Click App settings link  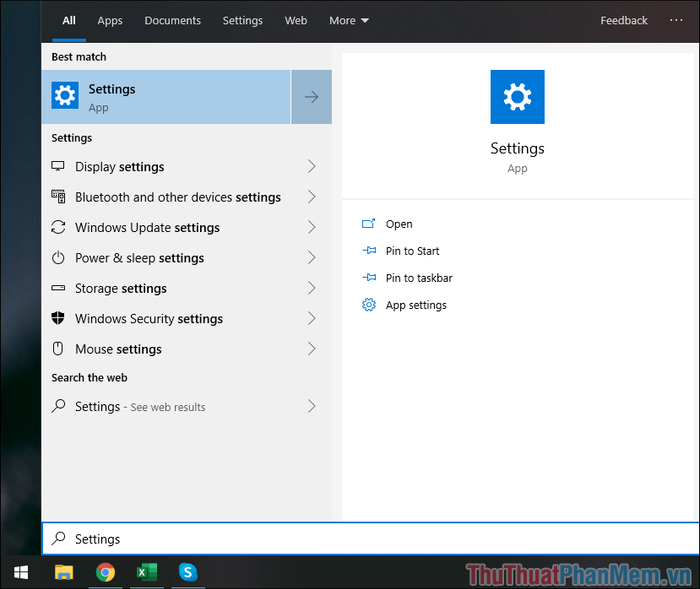pos(416,305)
